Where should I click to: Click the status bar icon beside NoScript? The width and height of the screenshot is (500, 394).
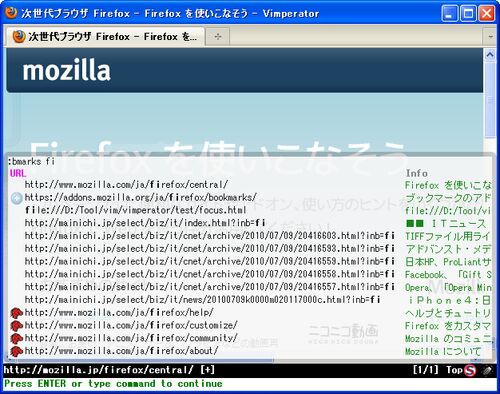coord(487,370)
